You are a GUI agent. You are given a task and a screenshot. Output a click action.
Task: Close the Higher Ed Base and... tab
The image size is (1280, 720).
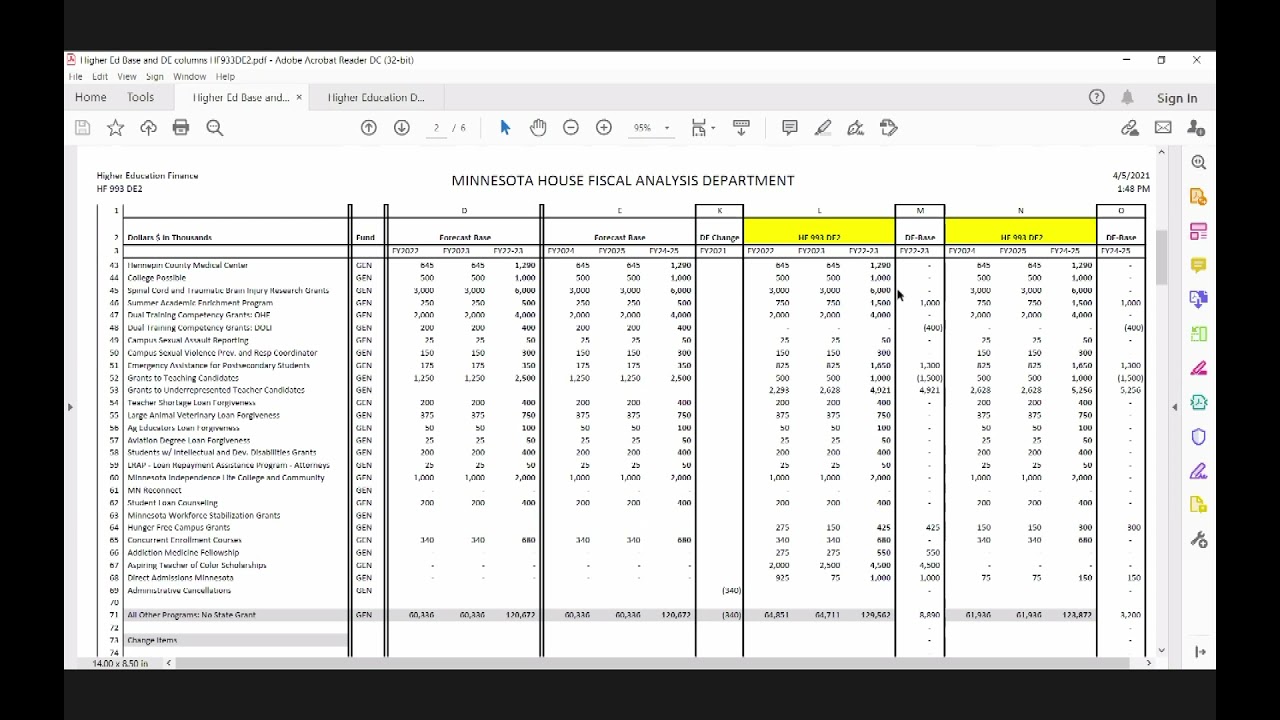298,97
